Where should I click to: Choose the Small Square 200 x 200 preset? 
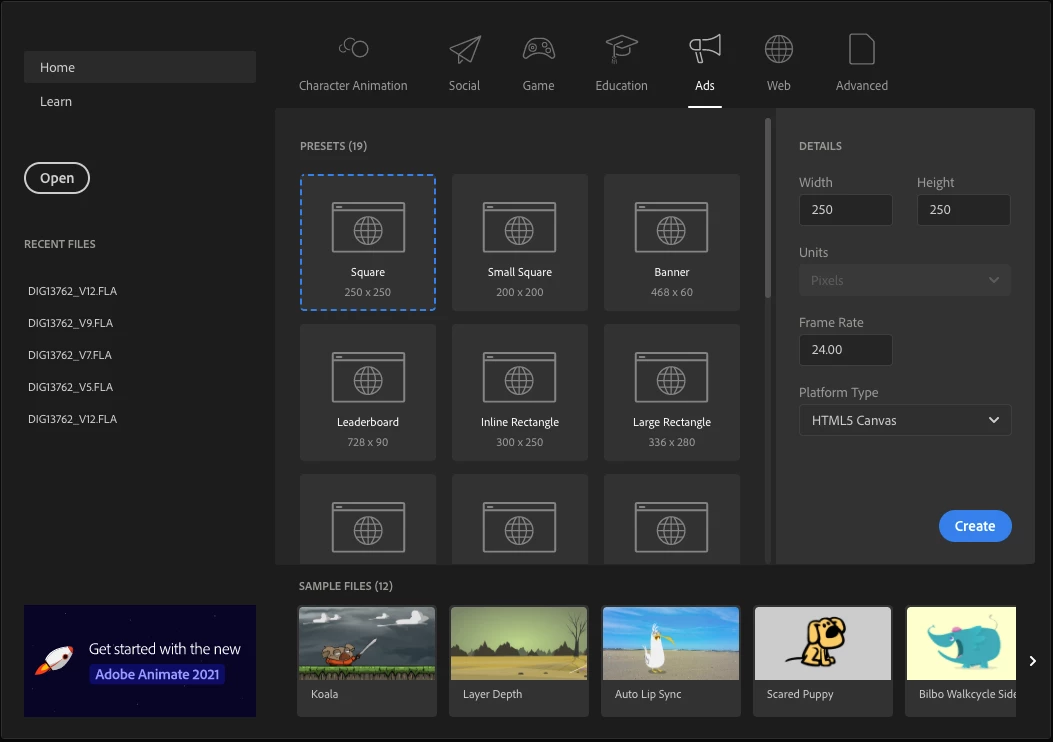[x=520, y=242]
